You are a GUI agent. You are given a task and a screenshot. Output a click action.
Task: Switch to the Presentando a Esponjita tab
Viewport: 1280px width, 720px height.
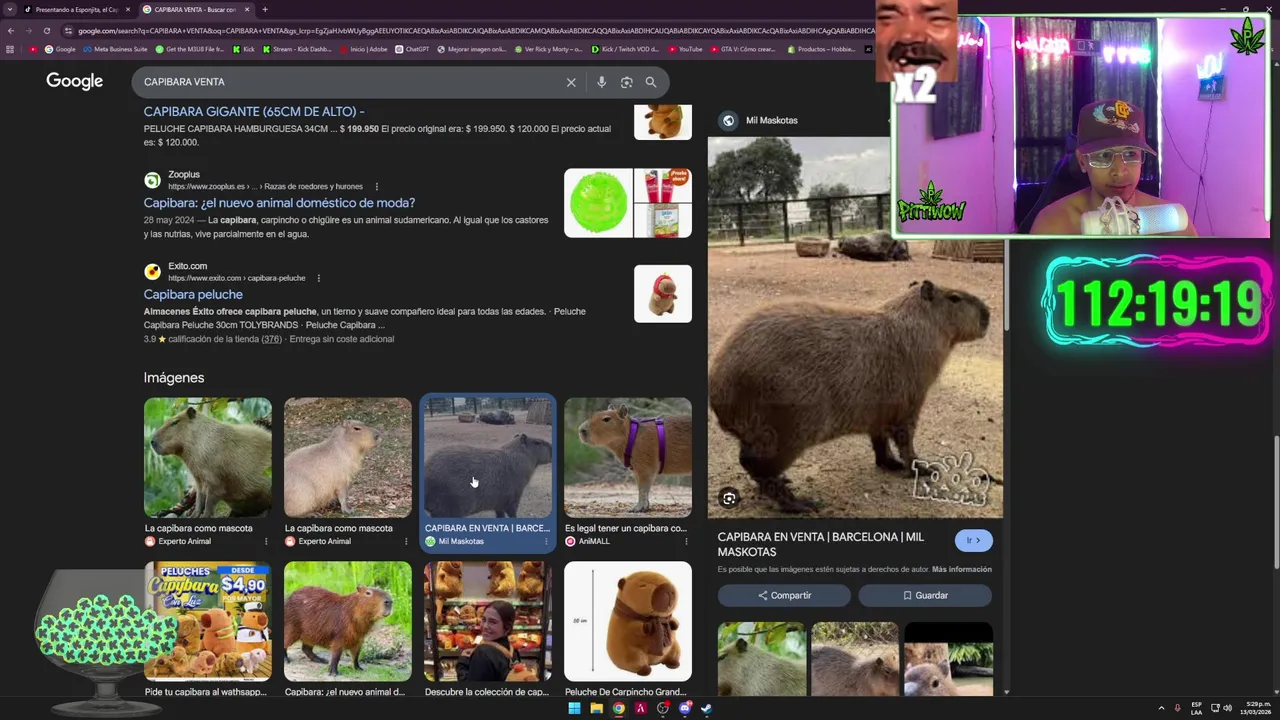(76, 9)
